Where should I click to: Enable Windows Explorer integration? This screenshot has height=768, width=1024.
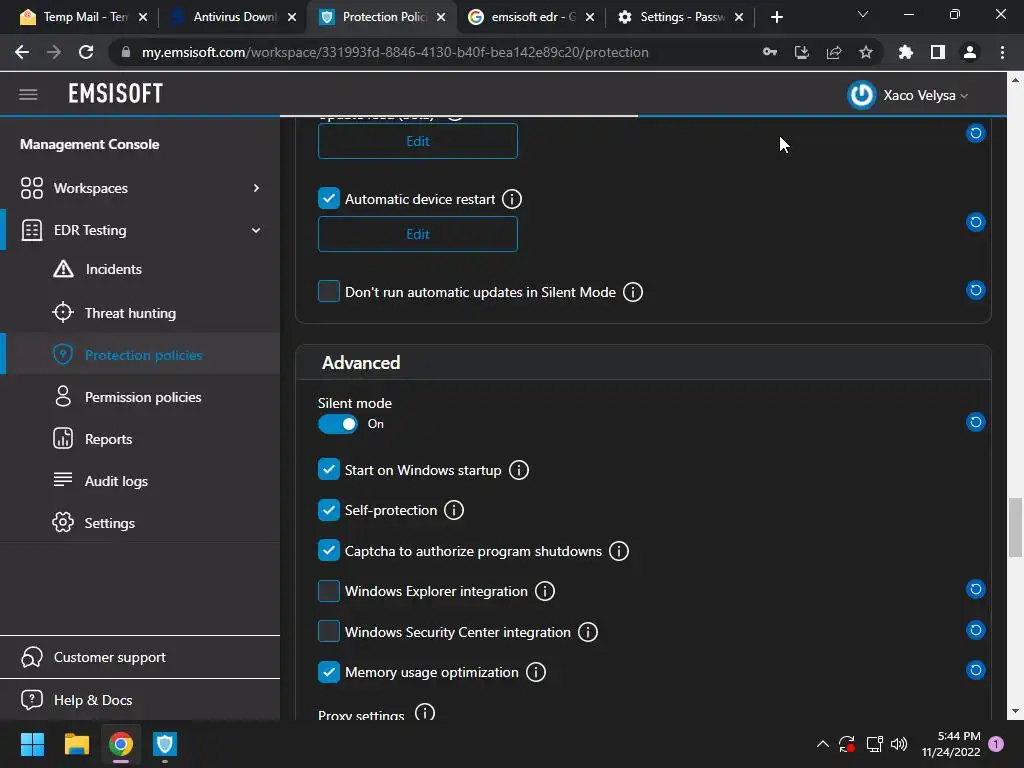tap(328, 591)
